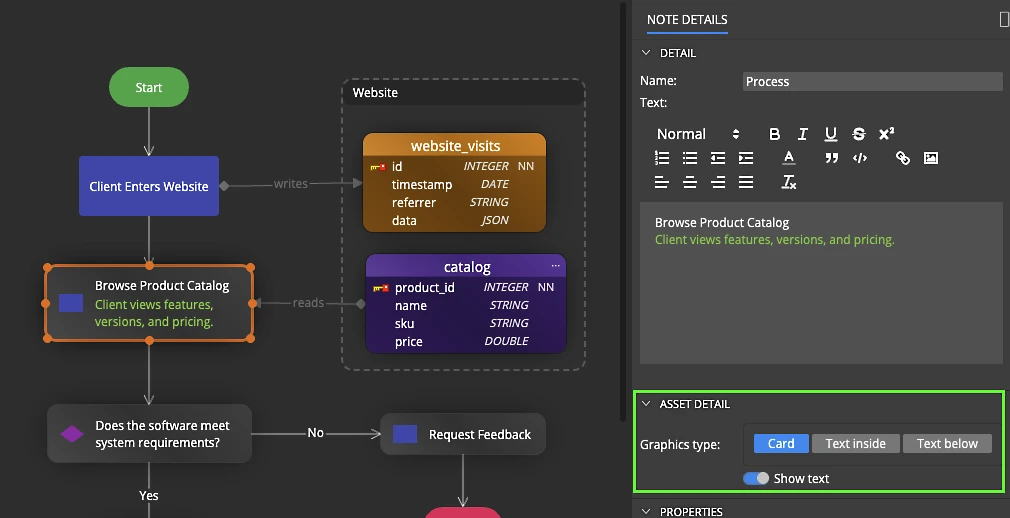1010x518 pixels.
Task: Click the panel layout icon at top right
Action: point(1004,20)
